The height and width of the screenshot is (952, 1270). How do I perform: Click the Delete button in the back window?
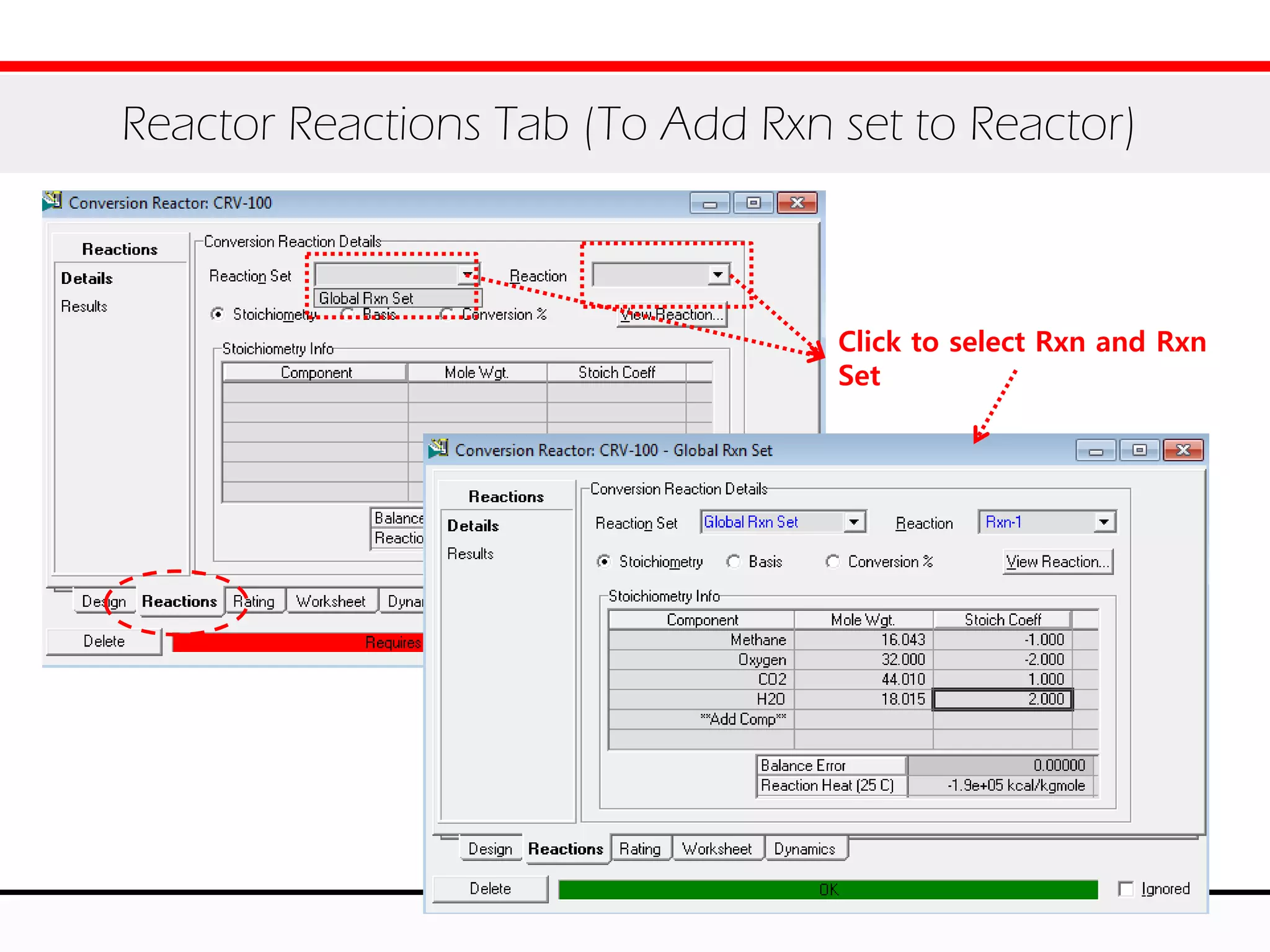(x=104, y=641)
